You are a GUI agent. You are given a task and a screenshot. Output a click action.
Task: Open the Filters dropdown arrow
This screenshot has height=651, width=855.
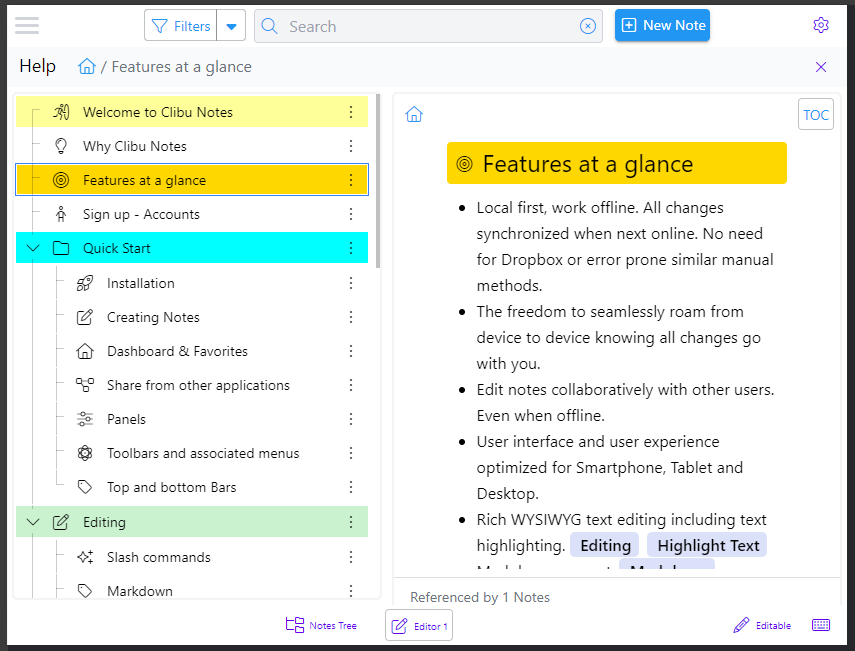click(231, 26)
